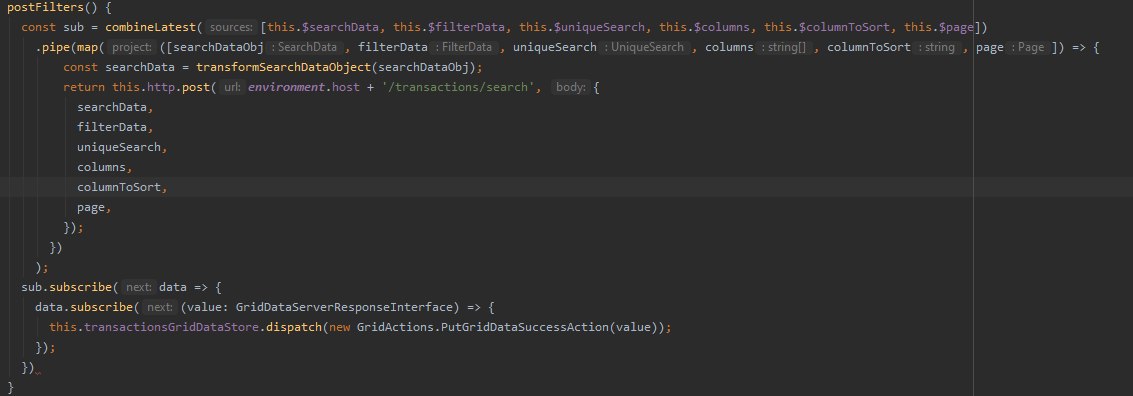1133x396 pixels.
Task: Click the ': string[]' type hint
Action: (783, 48)
